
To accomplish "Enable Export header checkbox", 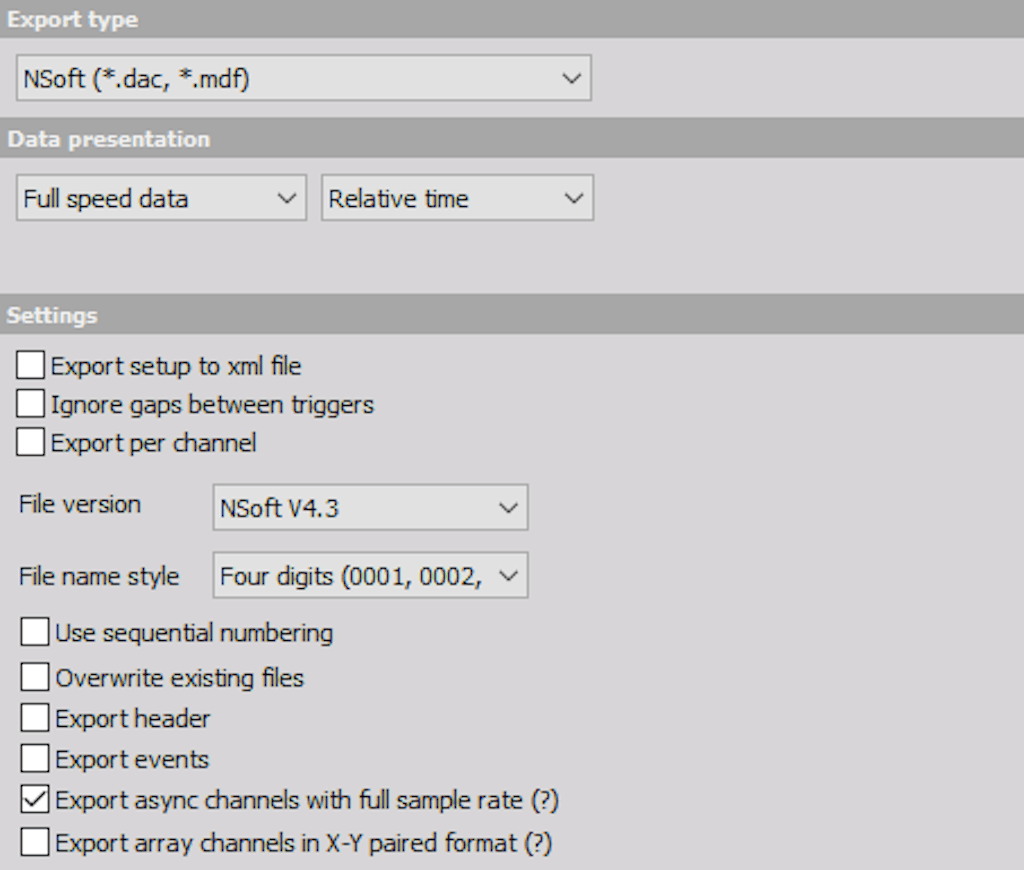I will pos(35,718).
